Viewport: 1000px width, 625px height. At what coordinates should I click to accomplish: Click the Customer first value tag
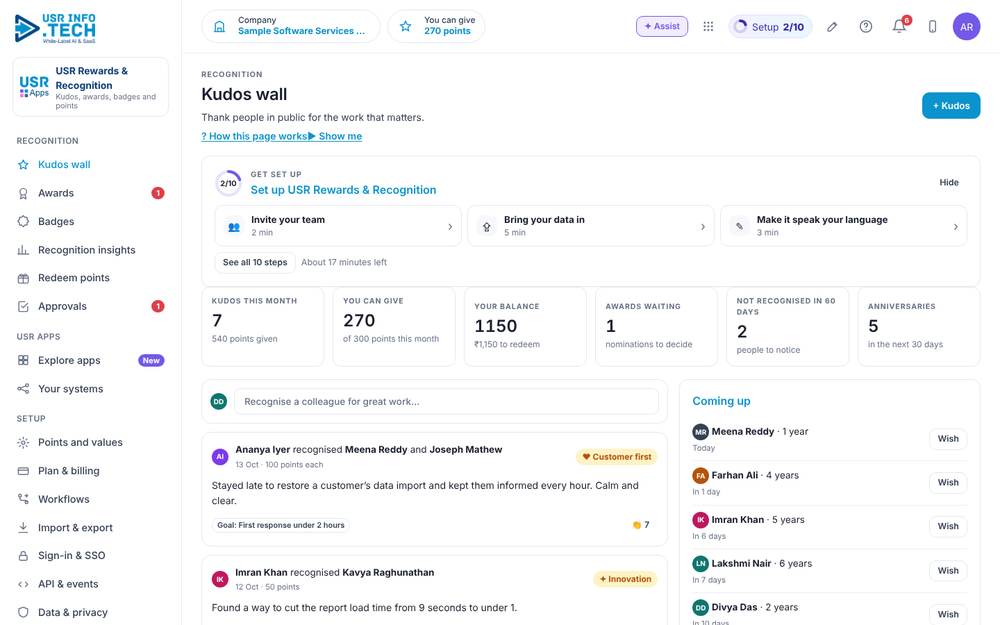[x=617, y=457]
